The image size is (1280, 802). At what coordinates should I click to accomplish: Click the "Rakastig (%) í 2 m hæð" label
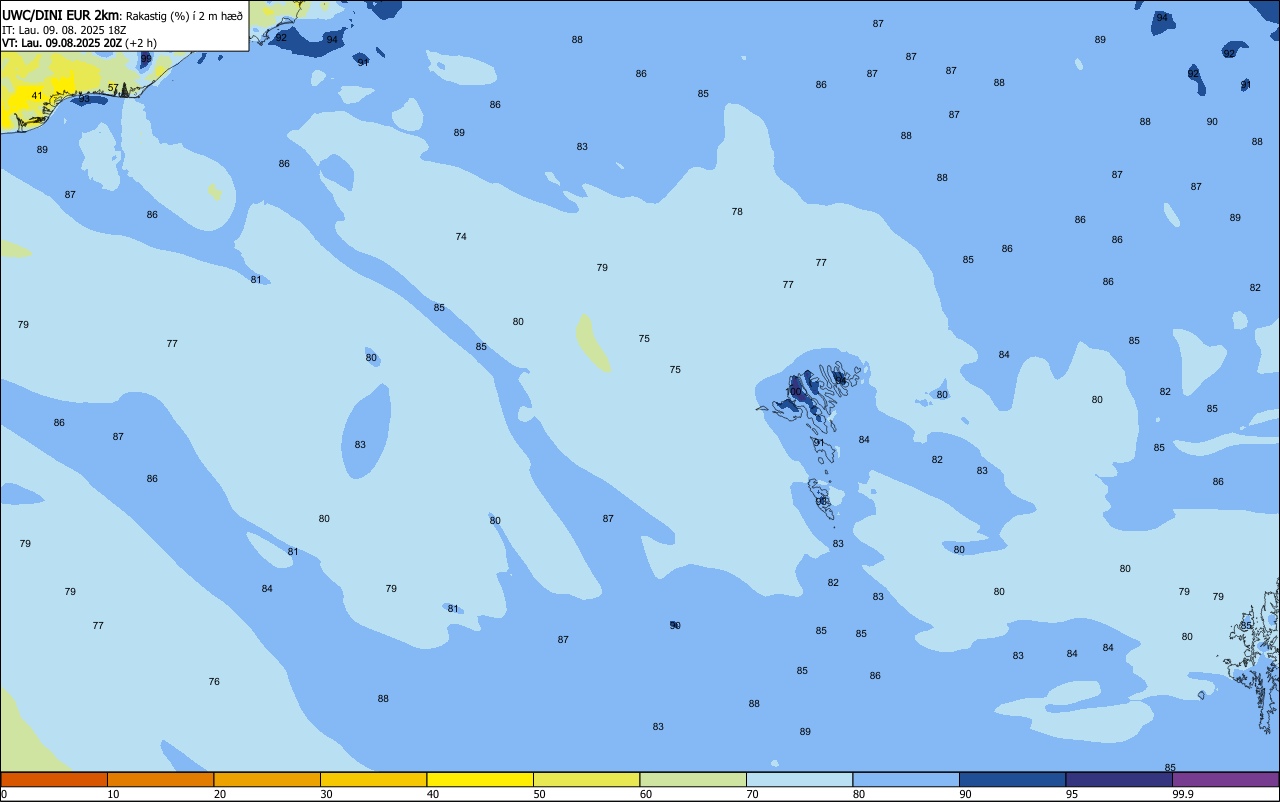[184, 16]
